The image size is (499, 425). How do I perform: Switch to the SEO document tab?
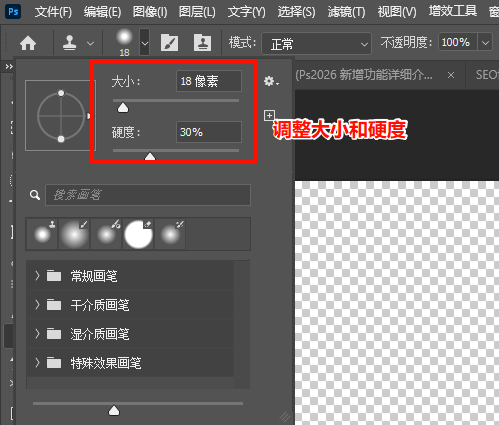click(x=487, y=75)
